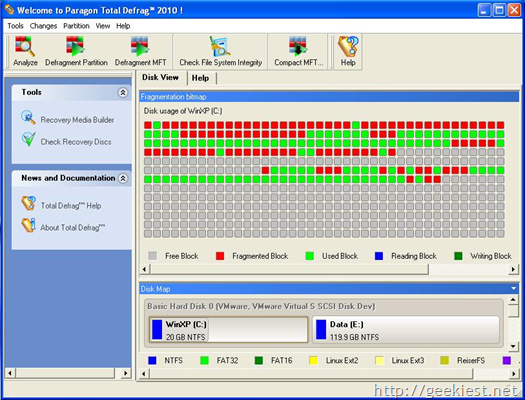The height and width of the screenshot is (400, 525).
Task: Click the blue NTFS legend swatch
Action: pyautogui.click(x=152, y=361)
